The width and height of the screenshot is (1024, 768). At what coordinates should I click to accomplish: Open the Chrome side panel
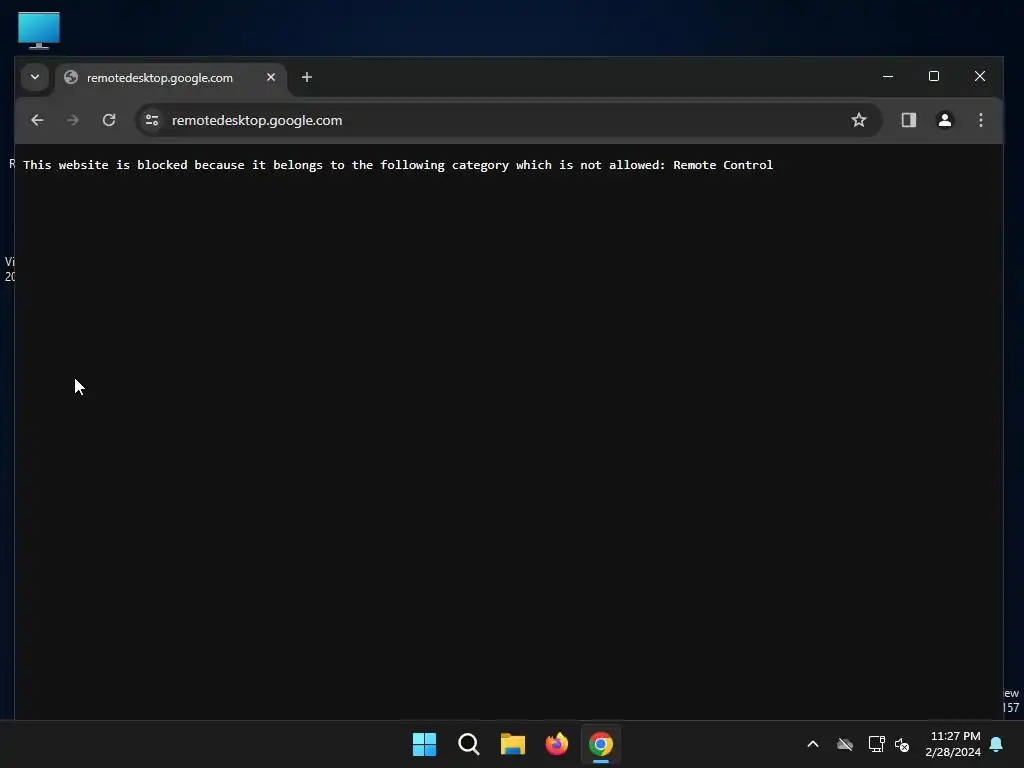point(909,120)
